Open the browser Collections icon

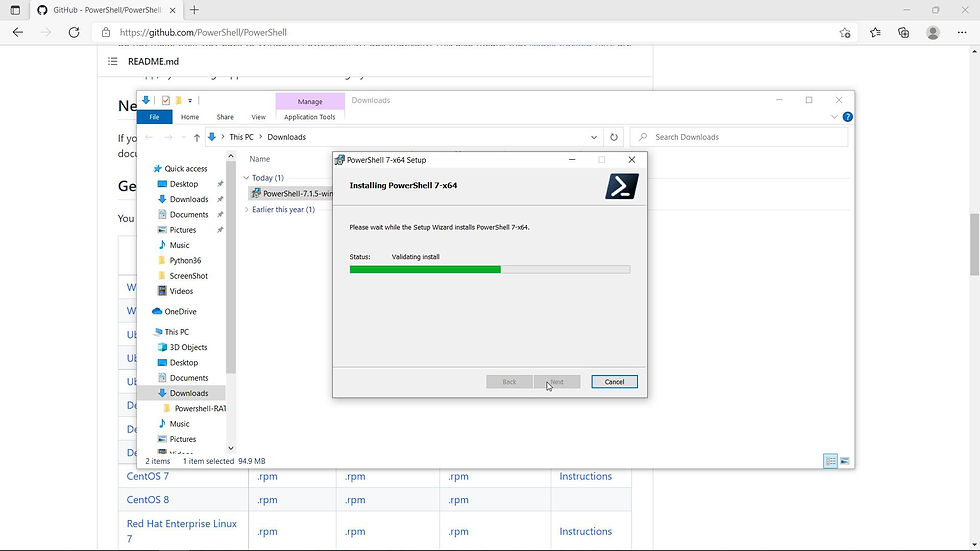click(x=904, y=32)
